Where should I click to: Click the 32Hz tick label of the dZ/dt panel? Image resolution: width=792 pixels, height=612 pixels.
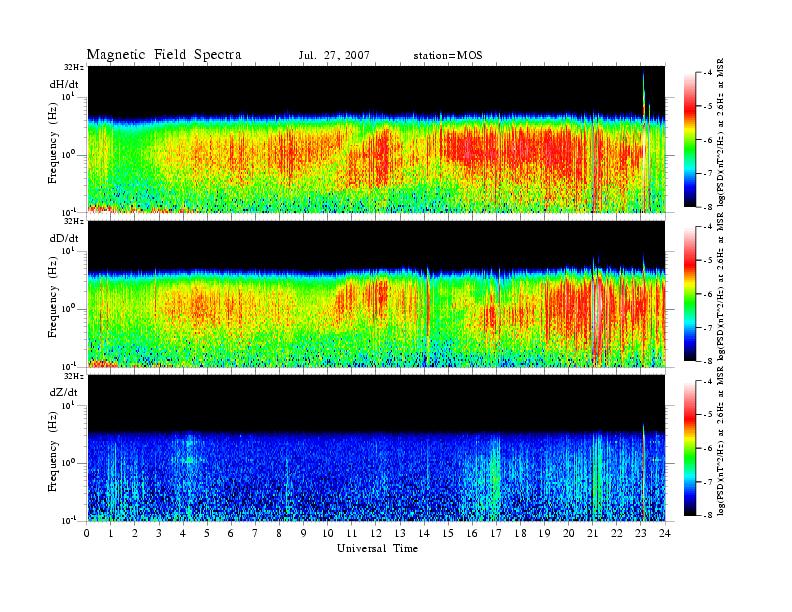click(x=73, y=376)
